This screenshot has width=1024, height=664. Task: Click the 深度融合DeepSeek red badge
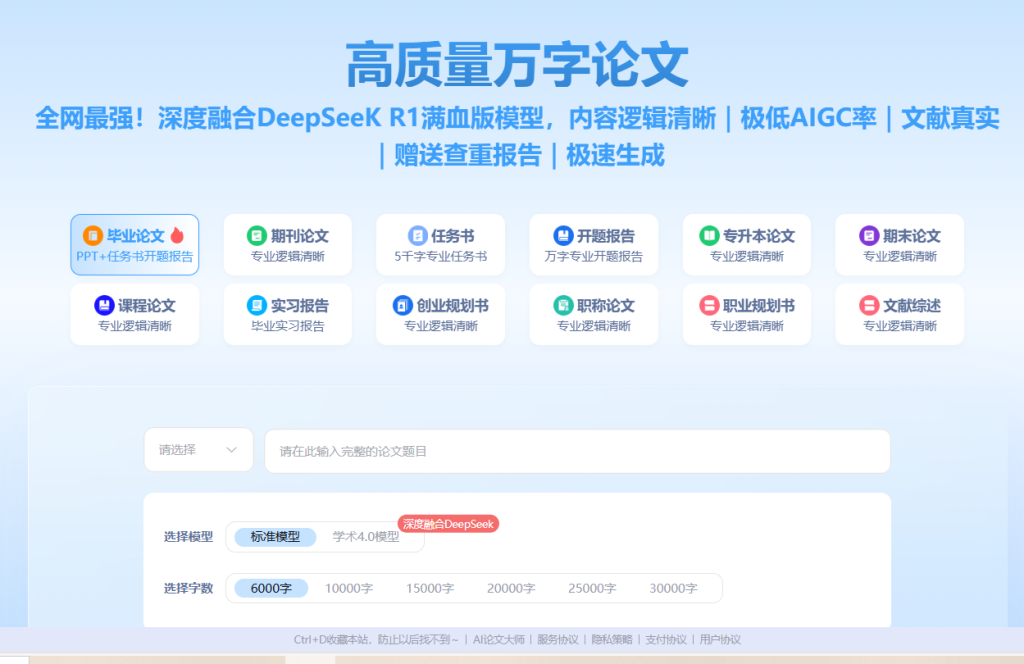(448, 524)
